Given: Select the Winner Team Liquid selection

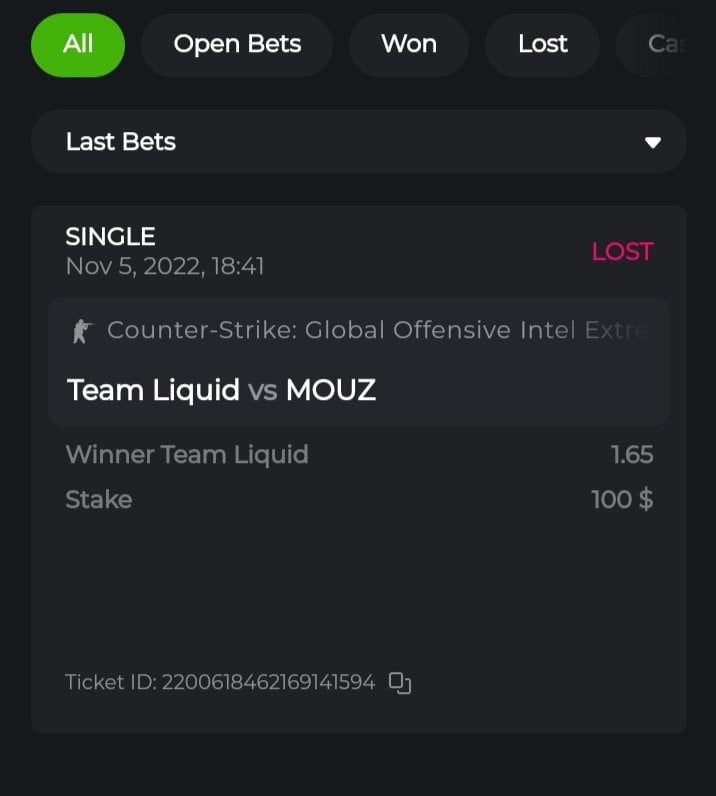Looking at the screenshot, I should pyautogui.click(x=187, y=455).
